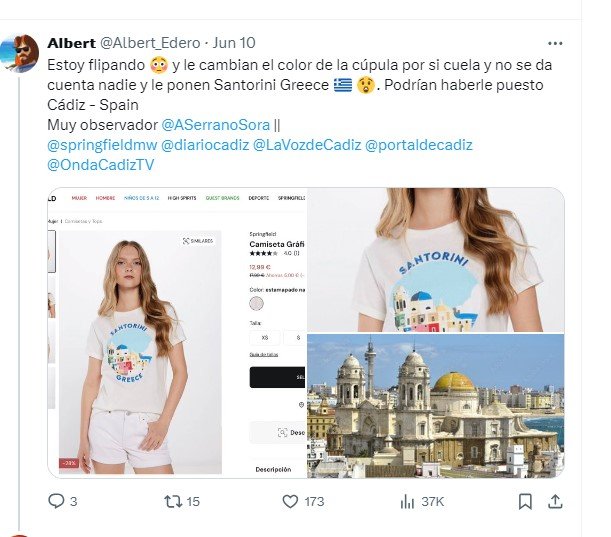Open the @diariocadiz mention

(205, 145)
